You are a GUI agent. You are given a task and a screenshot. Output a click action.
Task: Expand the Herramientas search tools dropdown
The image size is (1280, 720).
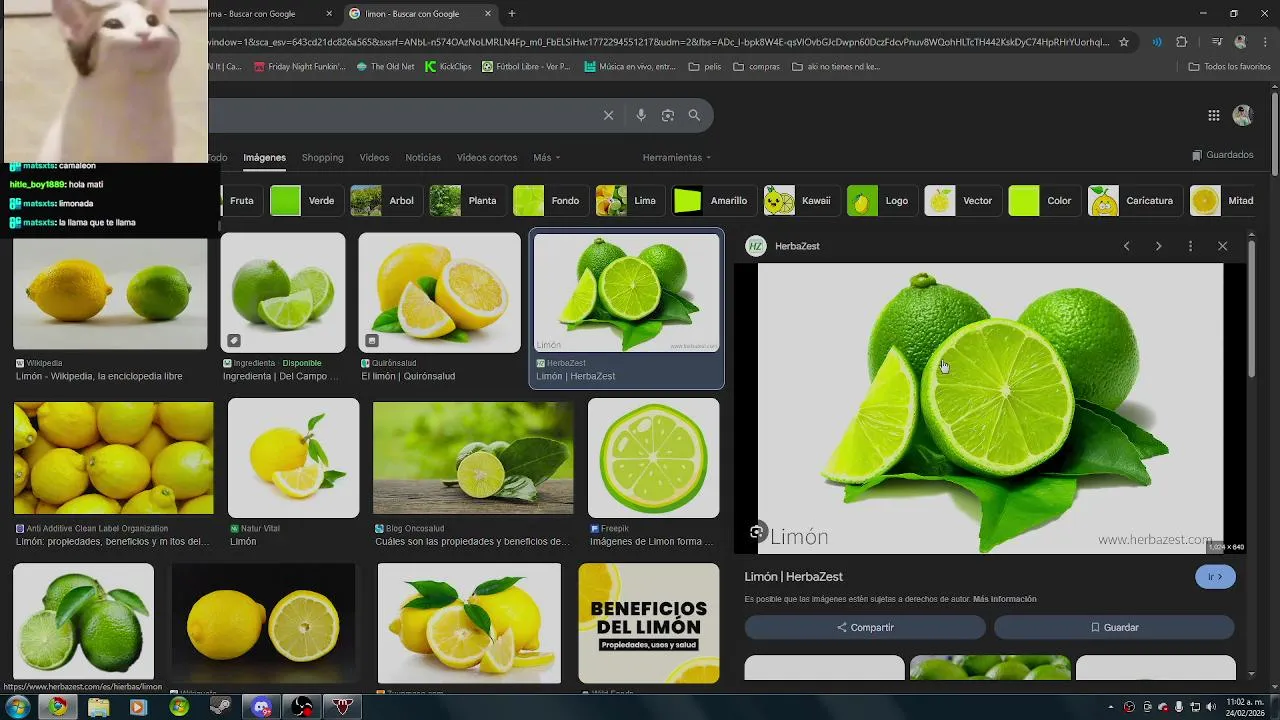tap(677, 158)
